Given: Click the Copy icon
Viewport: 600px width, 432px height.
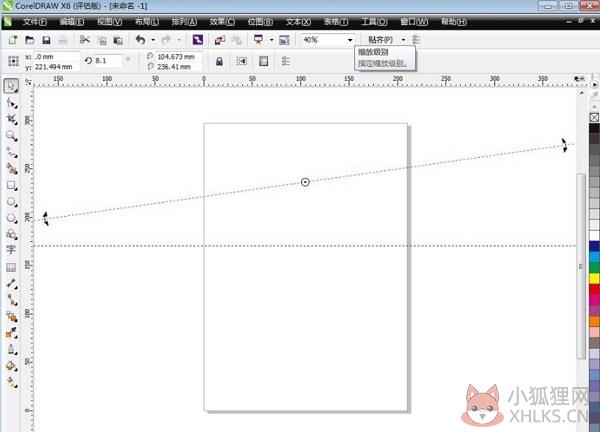Looking at the screenshot, I should 102,40.
